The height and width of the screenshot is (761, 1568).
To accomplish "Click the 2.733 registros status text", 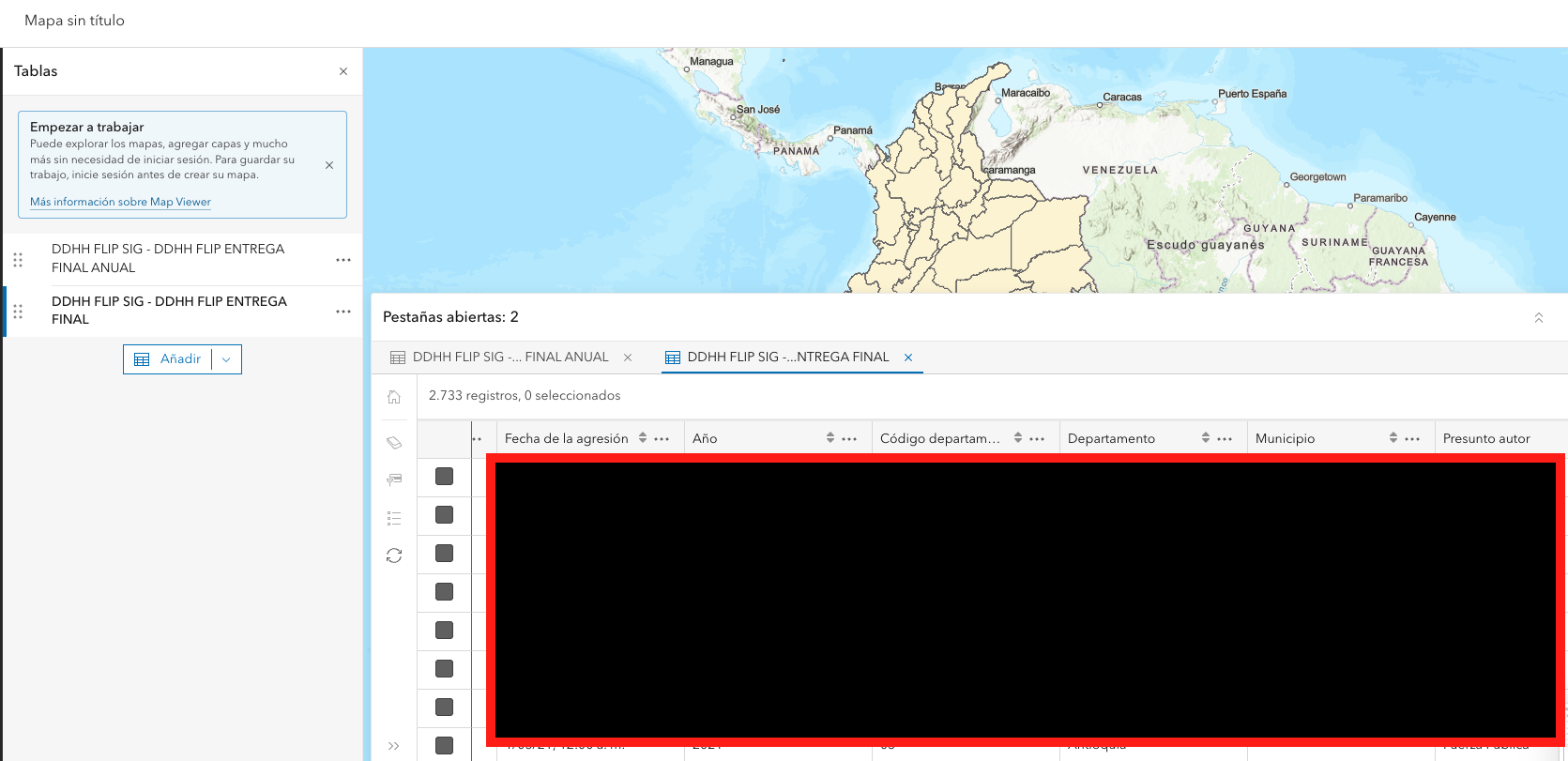I will [x=525, y=396].
